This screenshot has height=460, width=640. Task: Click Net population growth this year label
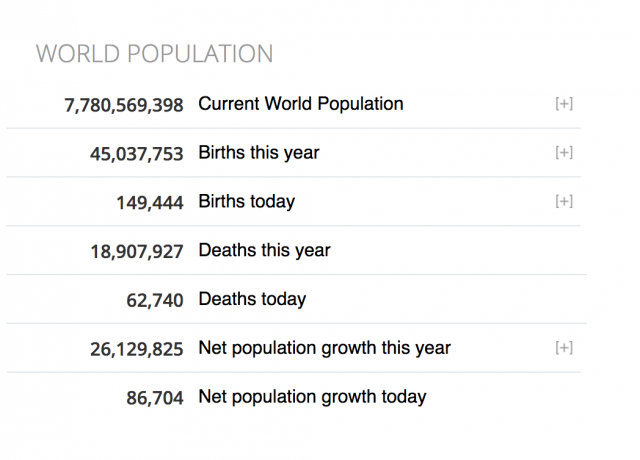(x=324, y=348)
